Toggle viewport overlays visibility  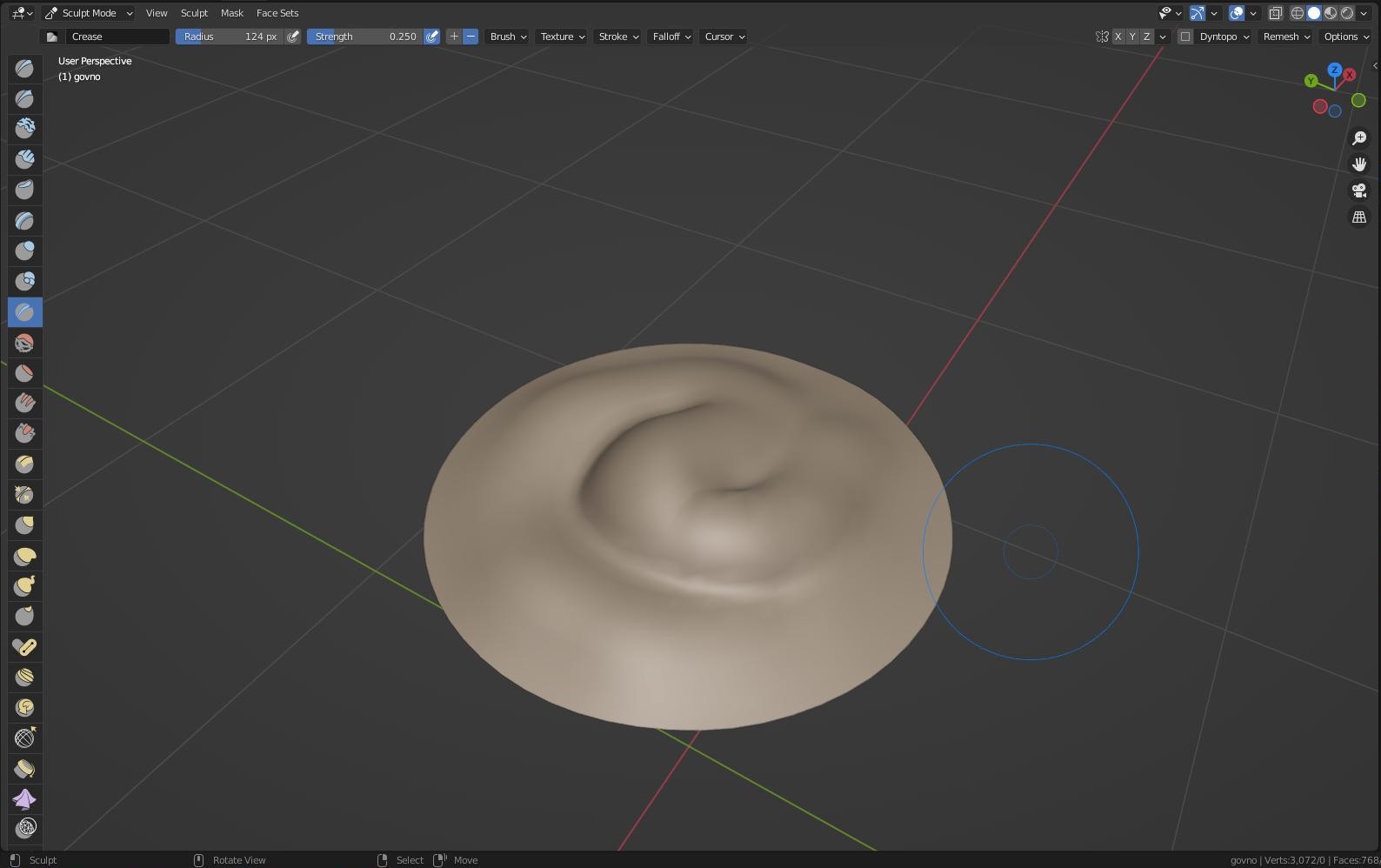click(x=1237, y=13)
